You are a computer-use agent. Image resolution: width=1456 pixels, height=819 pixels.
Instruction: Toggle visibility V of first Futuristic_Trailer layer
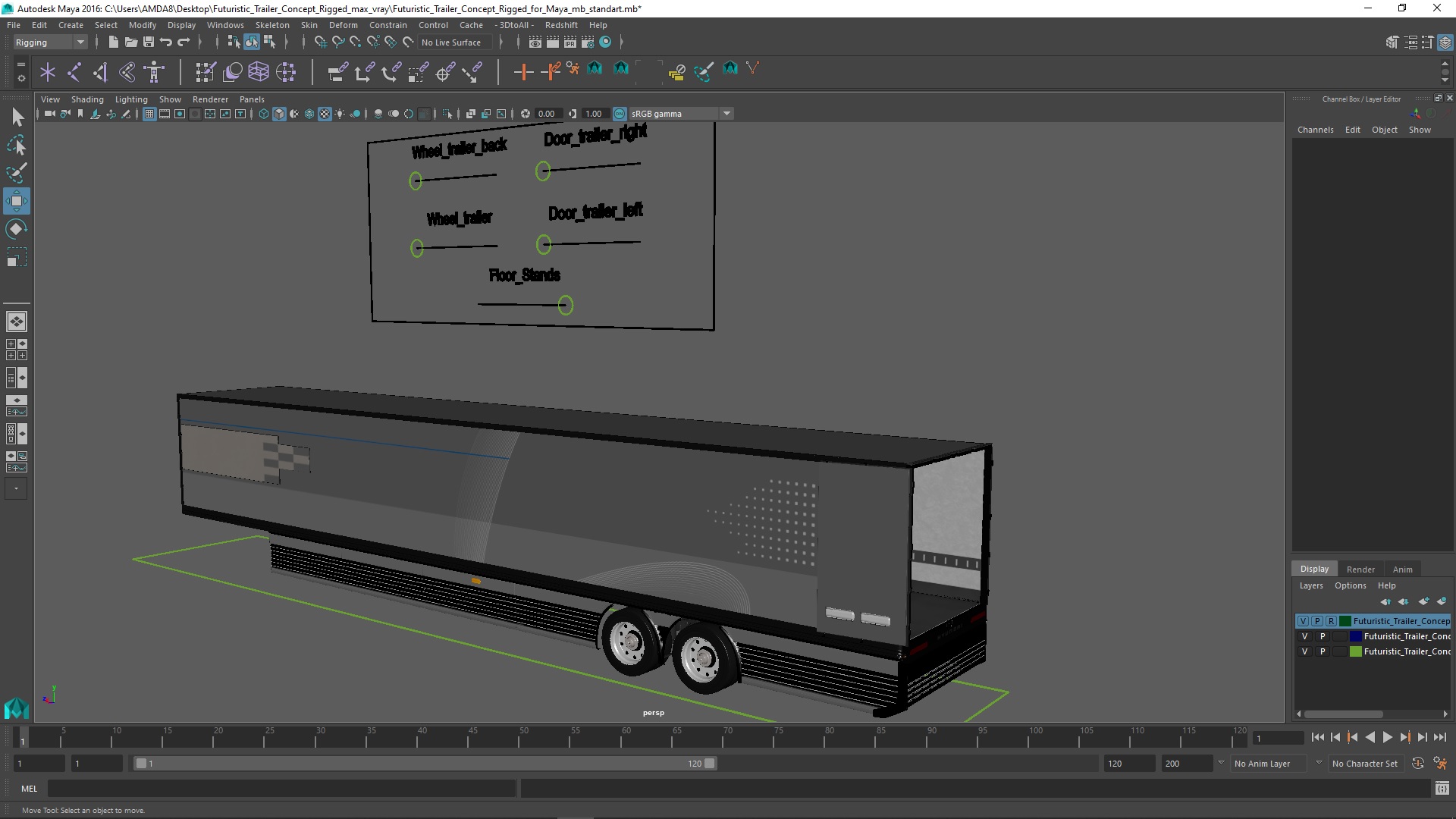(x=1303, y=621)
